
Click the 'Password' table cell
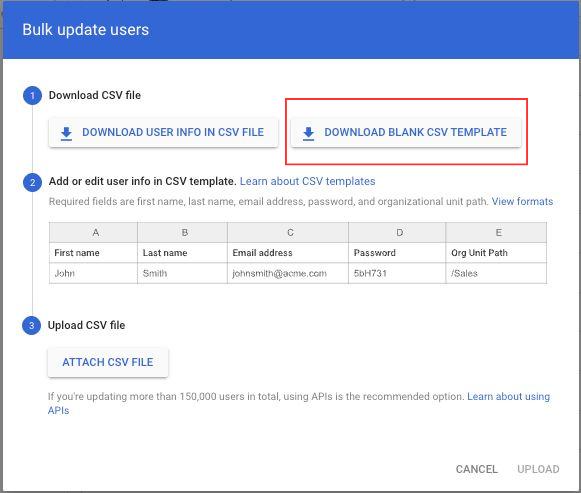[x=397, y=253]
